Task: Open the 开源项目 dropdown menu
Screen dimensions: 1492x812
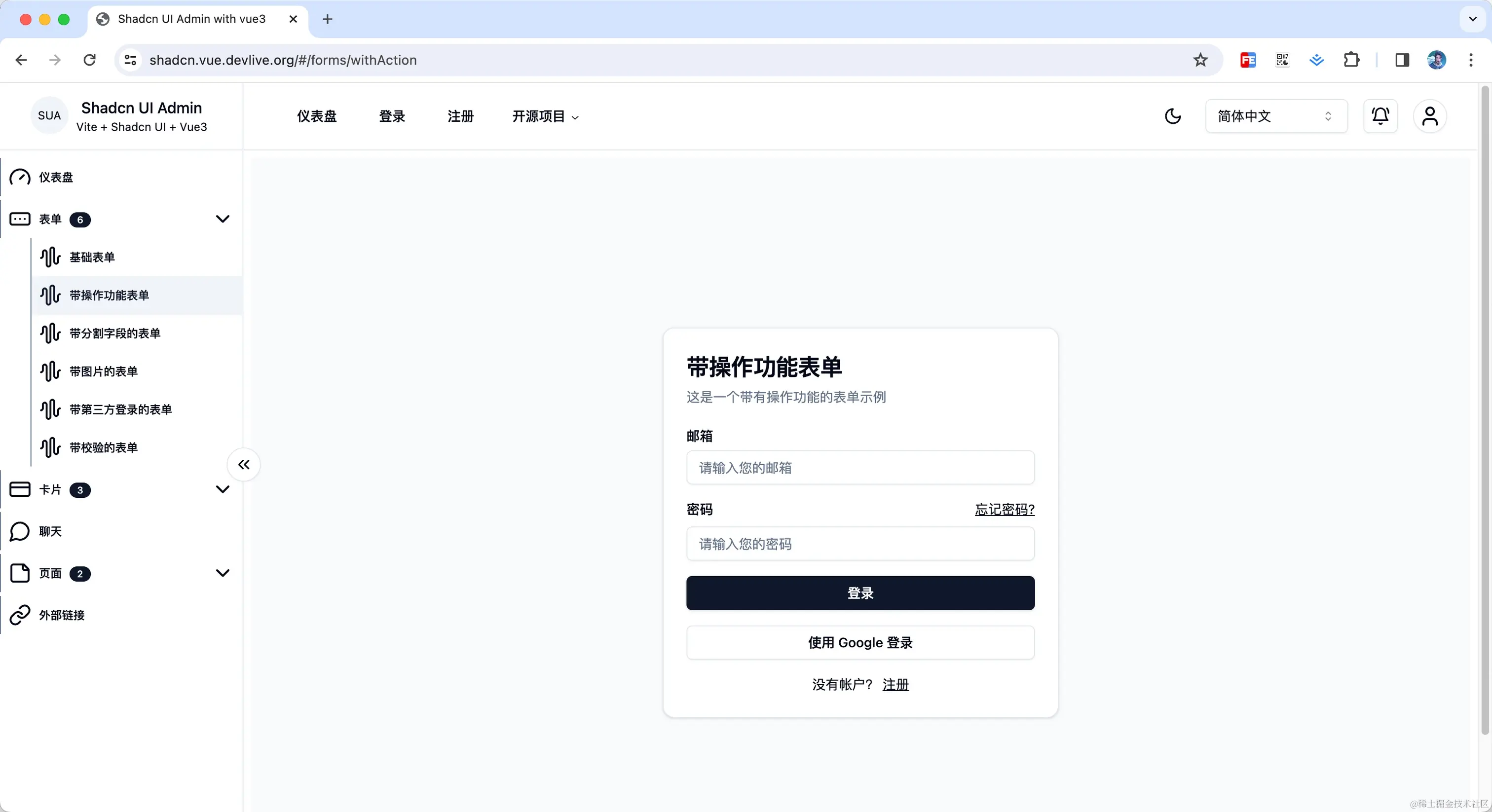Action: tap(545, 116)
